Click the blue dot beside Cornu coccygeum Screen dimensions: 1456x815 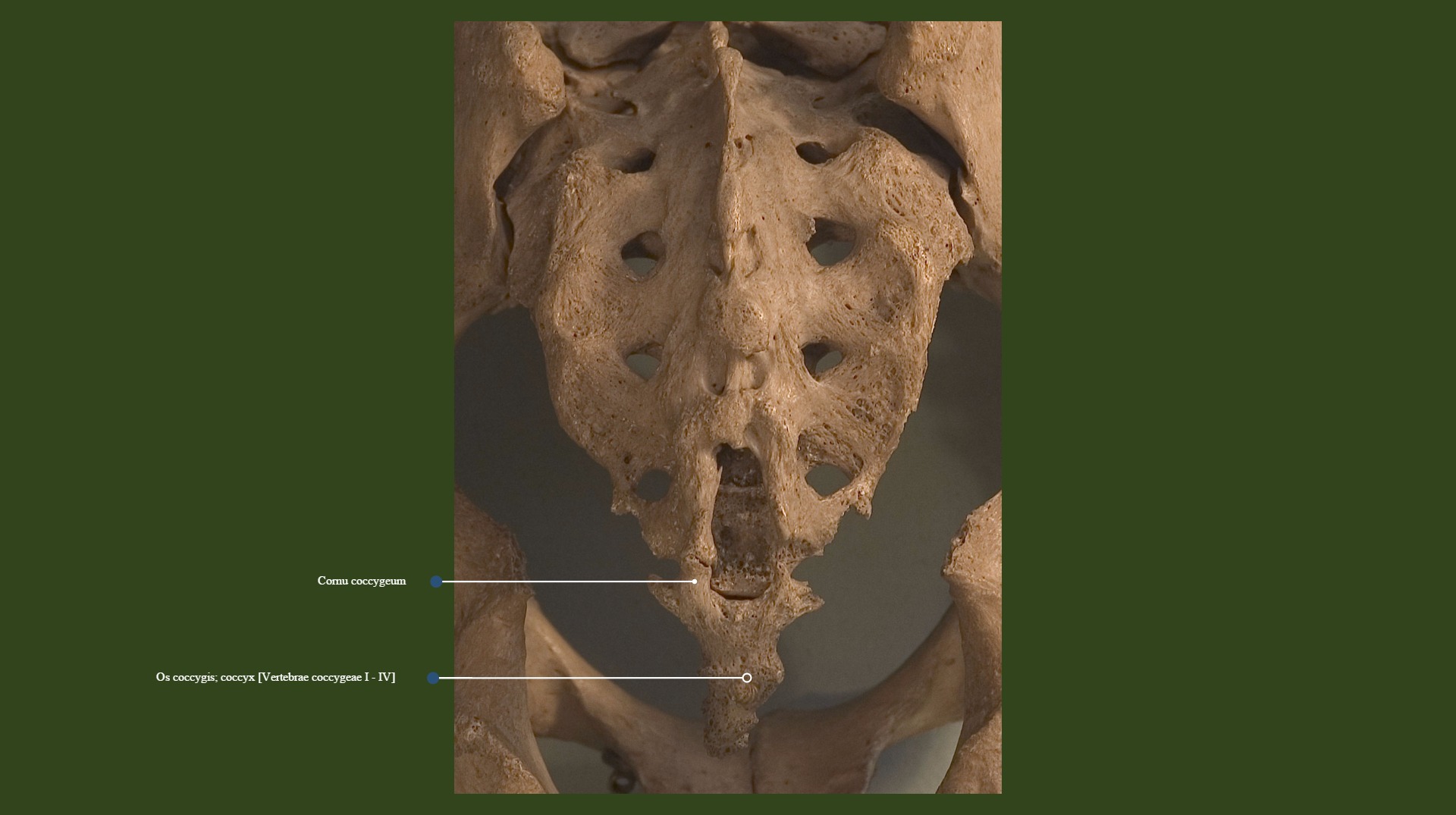pyautogui.click(x=436, y=581)
